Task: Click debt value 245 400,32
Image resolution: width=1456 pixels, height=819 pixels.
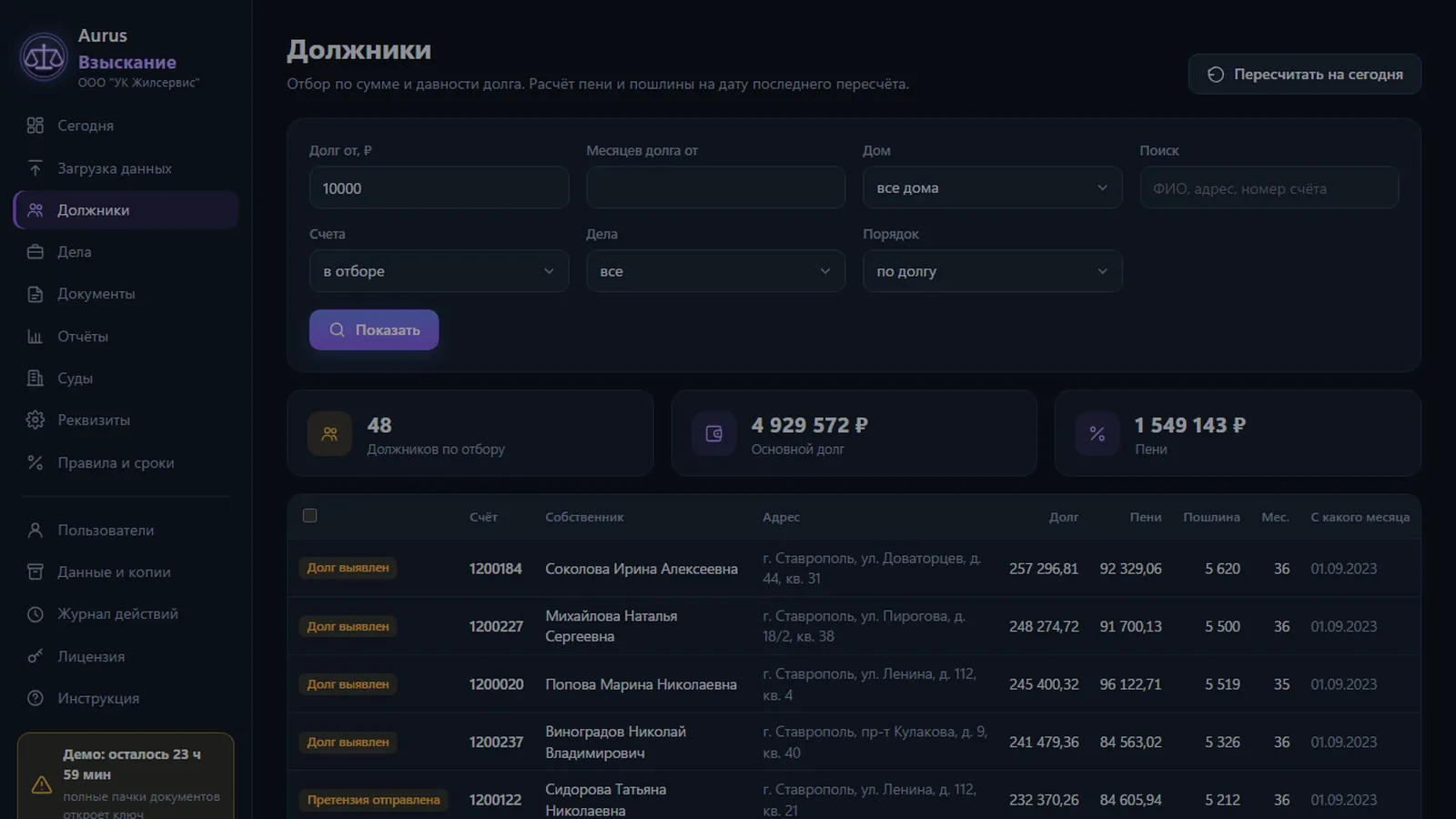Action: pyautogui.click(x=1044, y=684)
